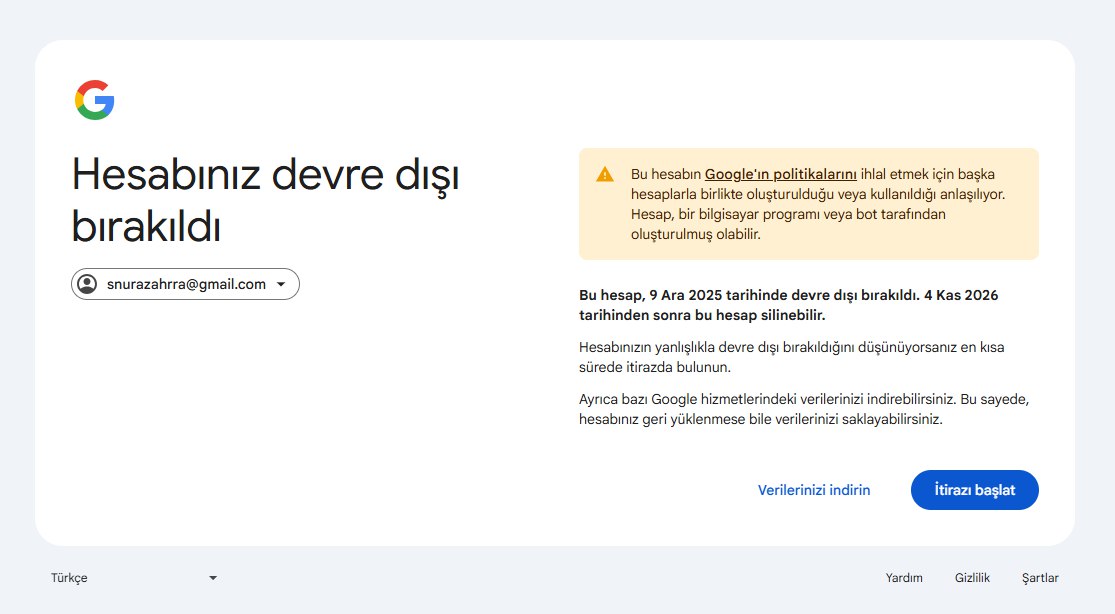
Task: Open the Gizlilik footer link
Action: 972,578
